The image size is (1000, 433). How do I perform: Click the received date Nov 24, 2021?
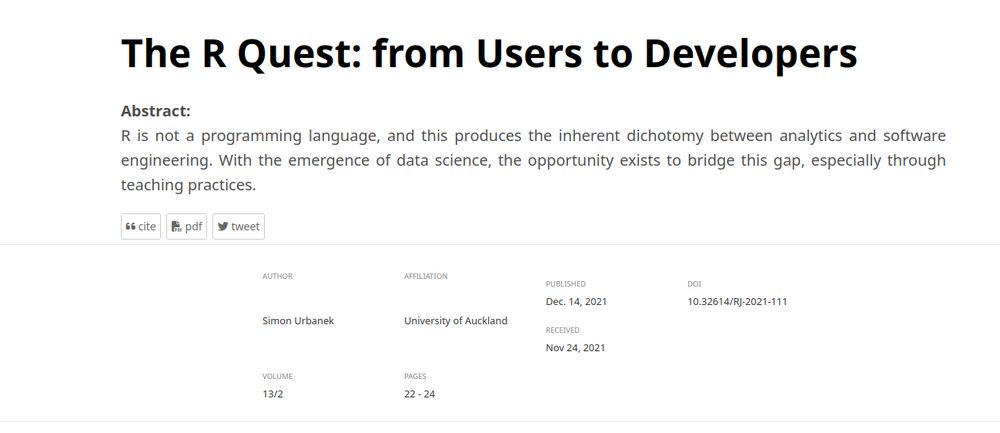(x=575, y=348)
